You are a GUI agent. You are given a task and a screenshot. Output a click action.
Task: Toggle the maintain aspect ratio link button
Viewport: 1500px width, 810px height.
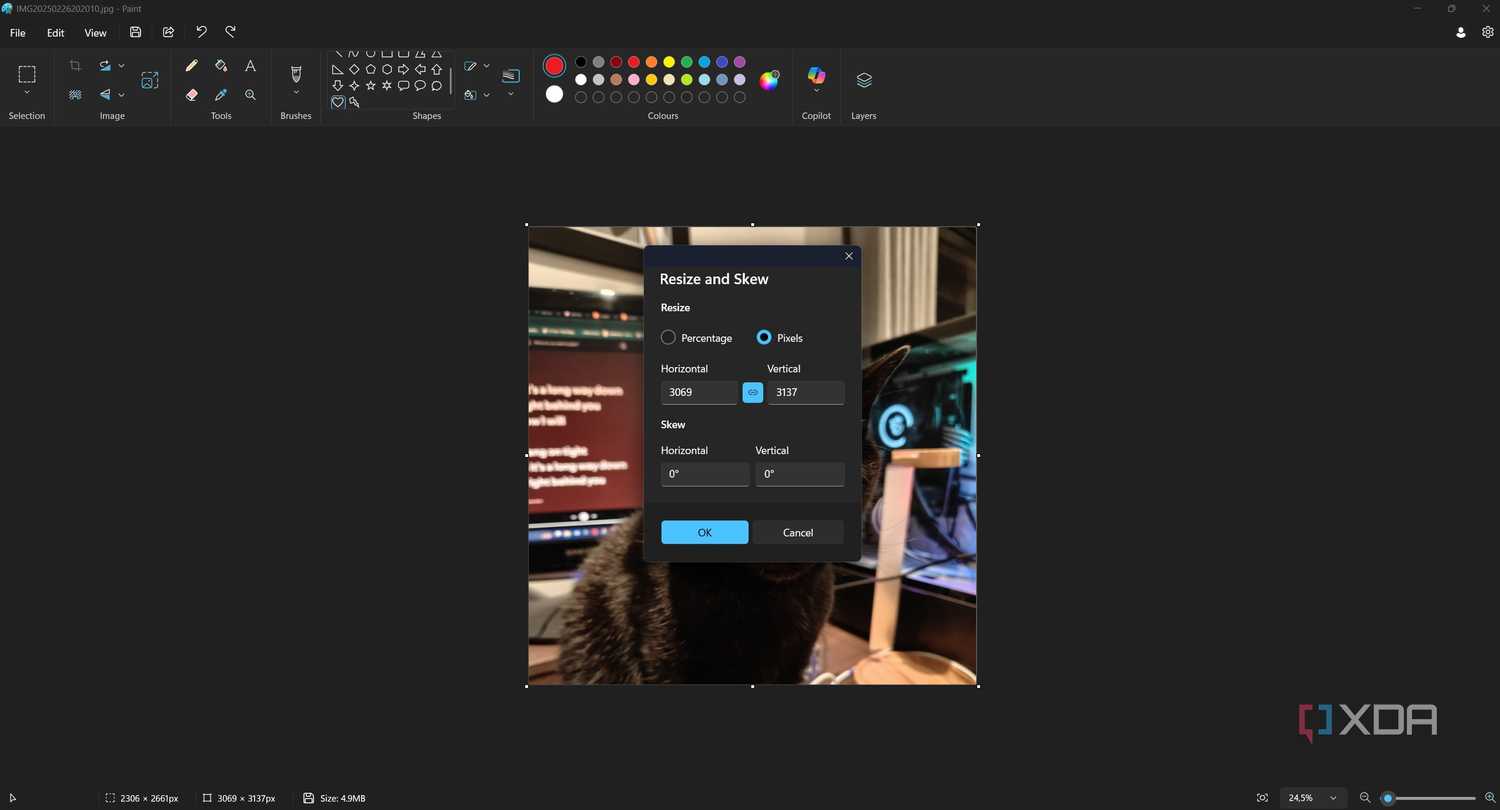(753, 393)
